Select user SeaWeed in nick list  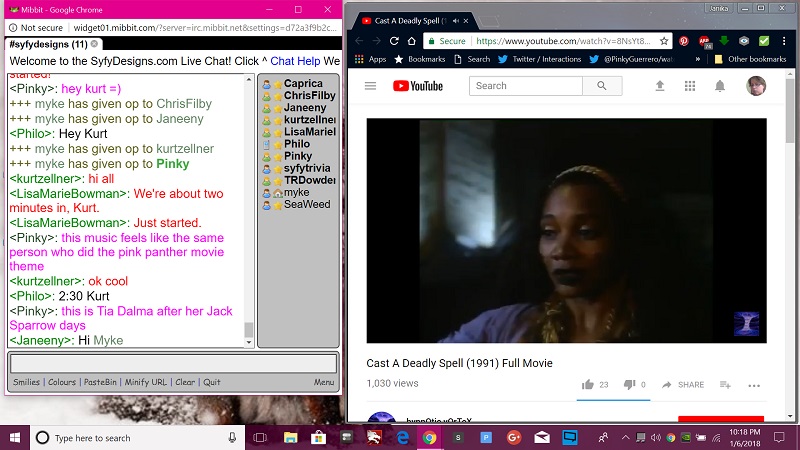(307, 204)
